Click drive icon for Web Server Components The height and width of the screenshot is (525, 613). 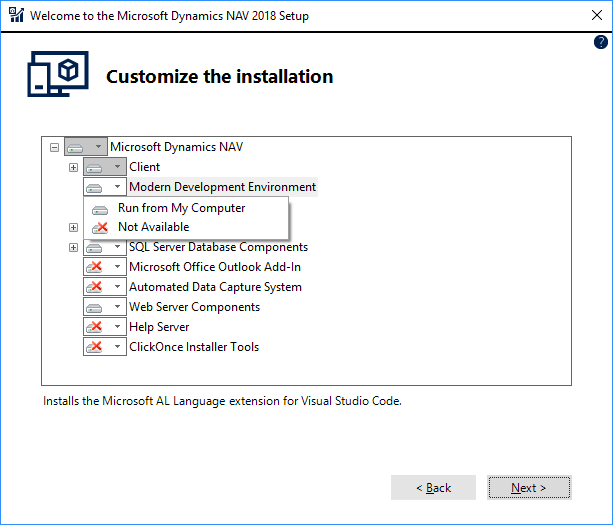pos(94,308)
